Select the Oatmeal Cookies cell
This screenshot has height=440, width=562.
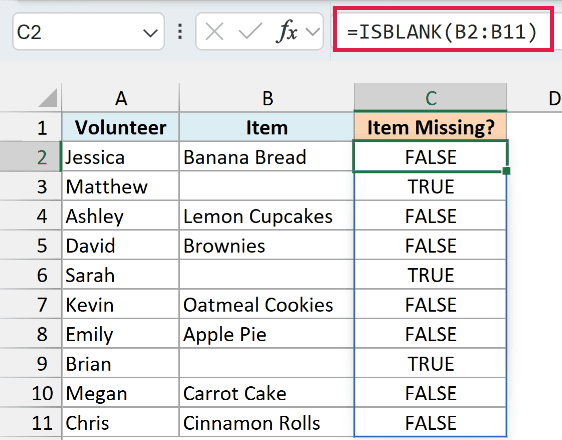(267, 305)
